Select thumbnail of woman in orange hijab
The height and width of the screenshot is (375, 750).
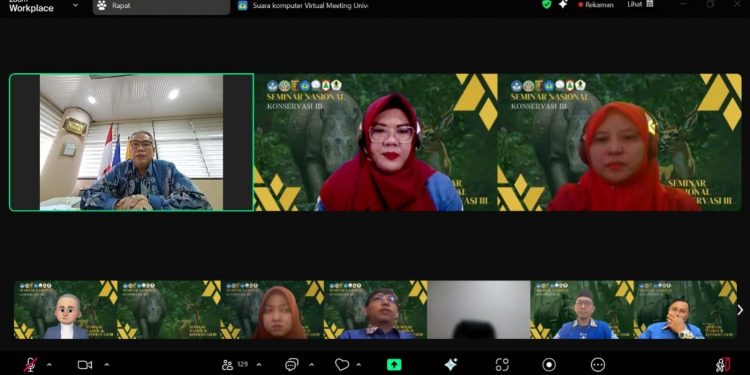tap(272, 309)
